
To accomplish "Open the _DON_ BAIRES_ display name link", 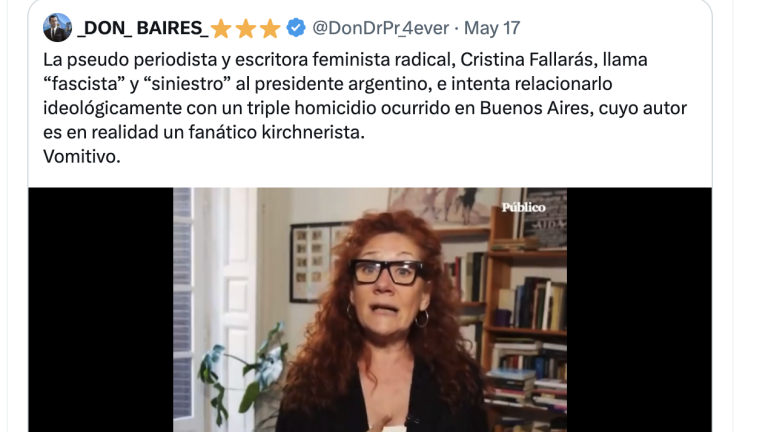I will [x=143, y=28].
